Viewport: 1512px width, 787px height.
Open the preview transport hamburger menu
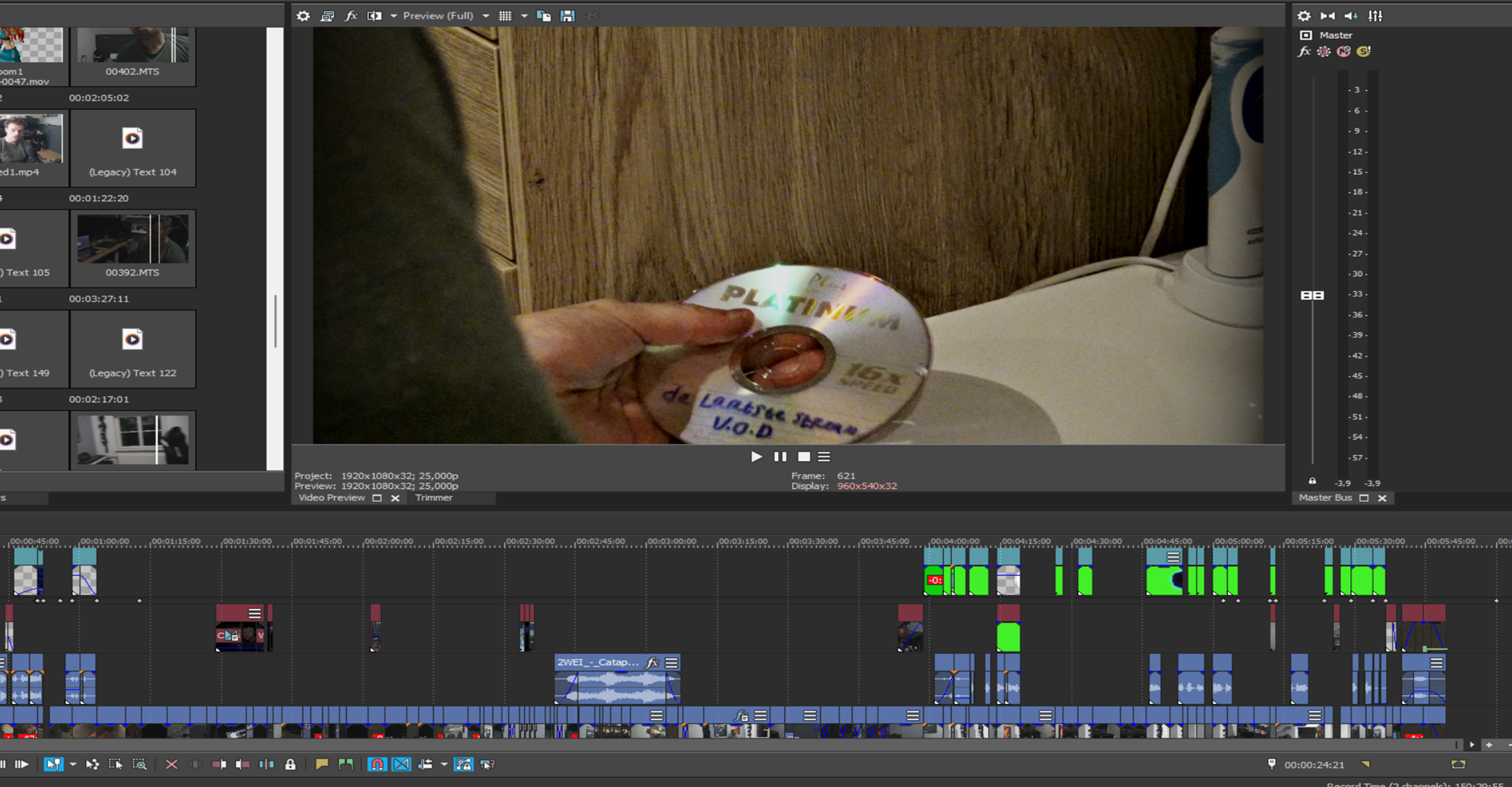824,457
